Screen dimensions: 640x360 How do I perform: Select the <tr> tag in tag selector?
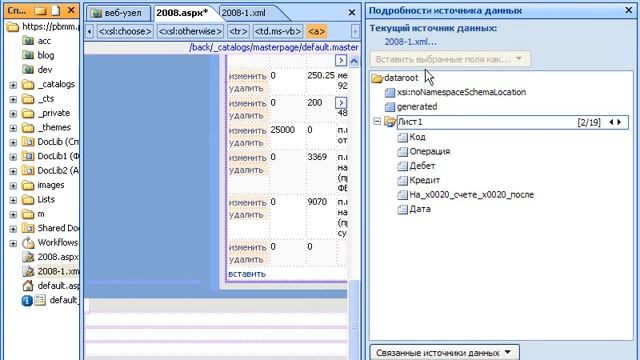(238, 31)
